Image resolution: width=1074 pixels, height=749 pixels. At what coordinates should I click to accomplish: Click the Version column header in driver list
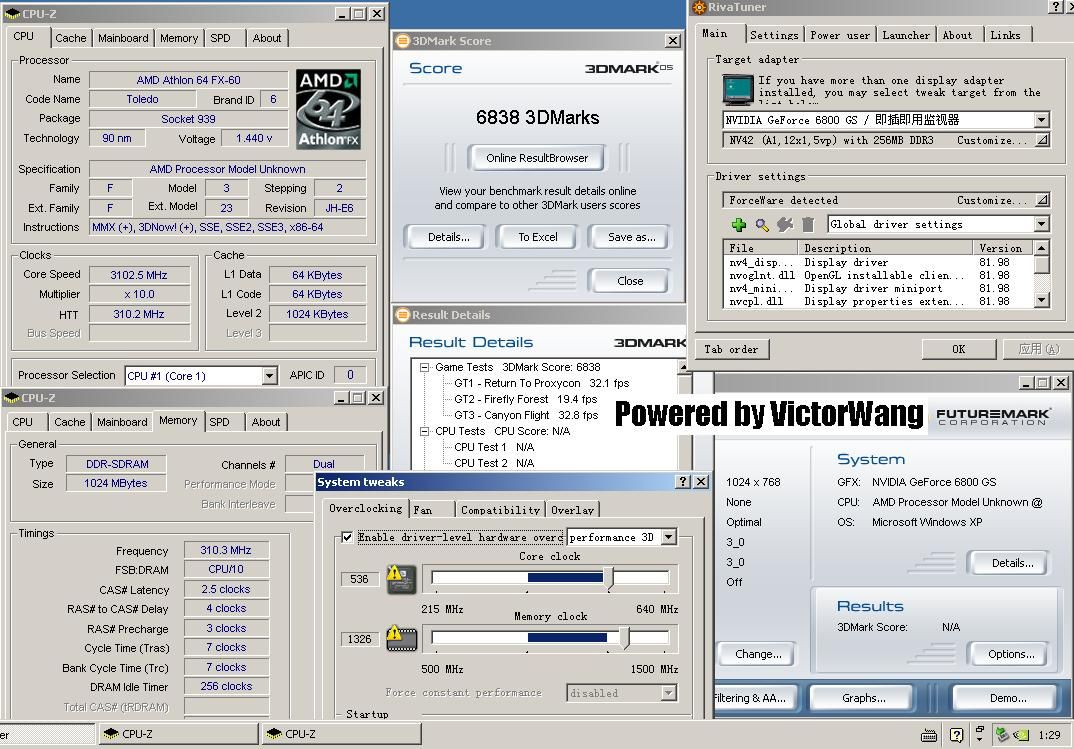pos(1001,248)
